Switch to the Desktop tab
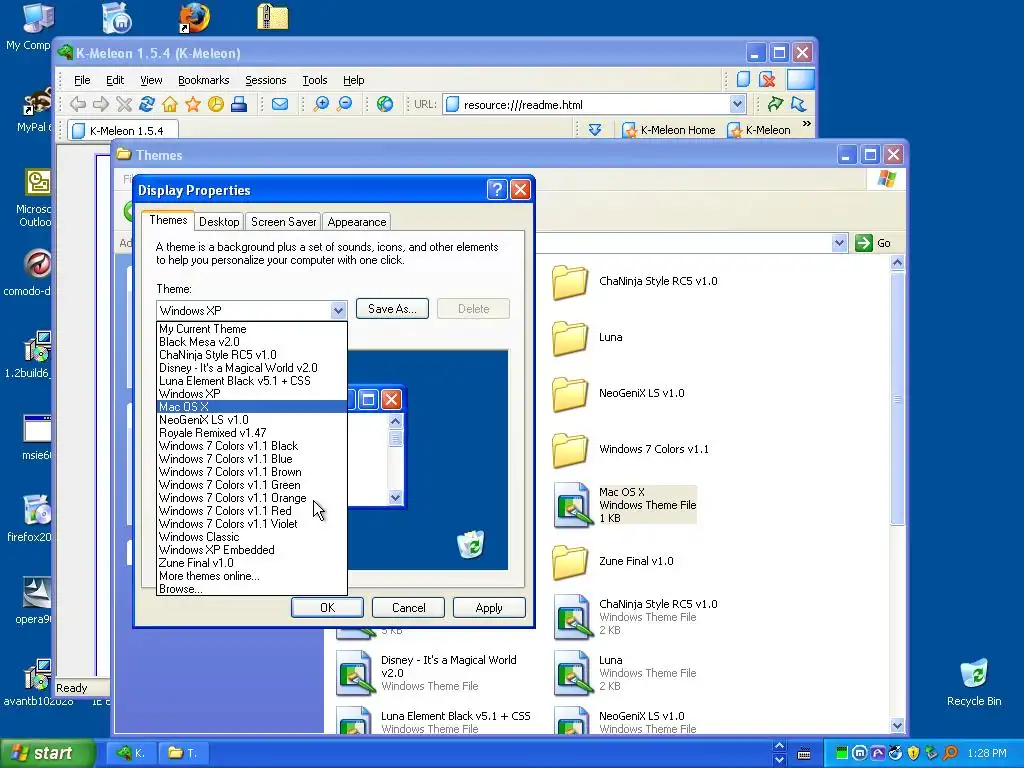1024x768 pixels. click(x=219, y=222)
